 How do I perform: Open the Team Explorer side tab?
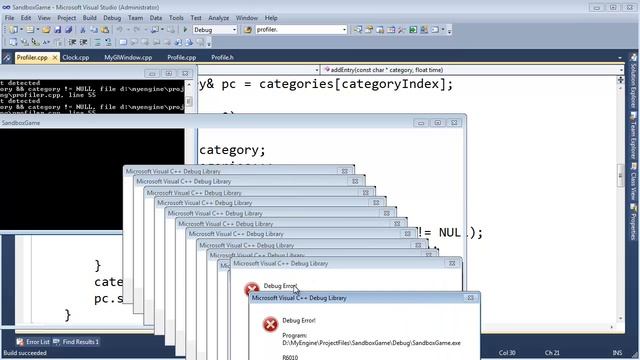tap(633, 136)
